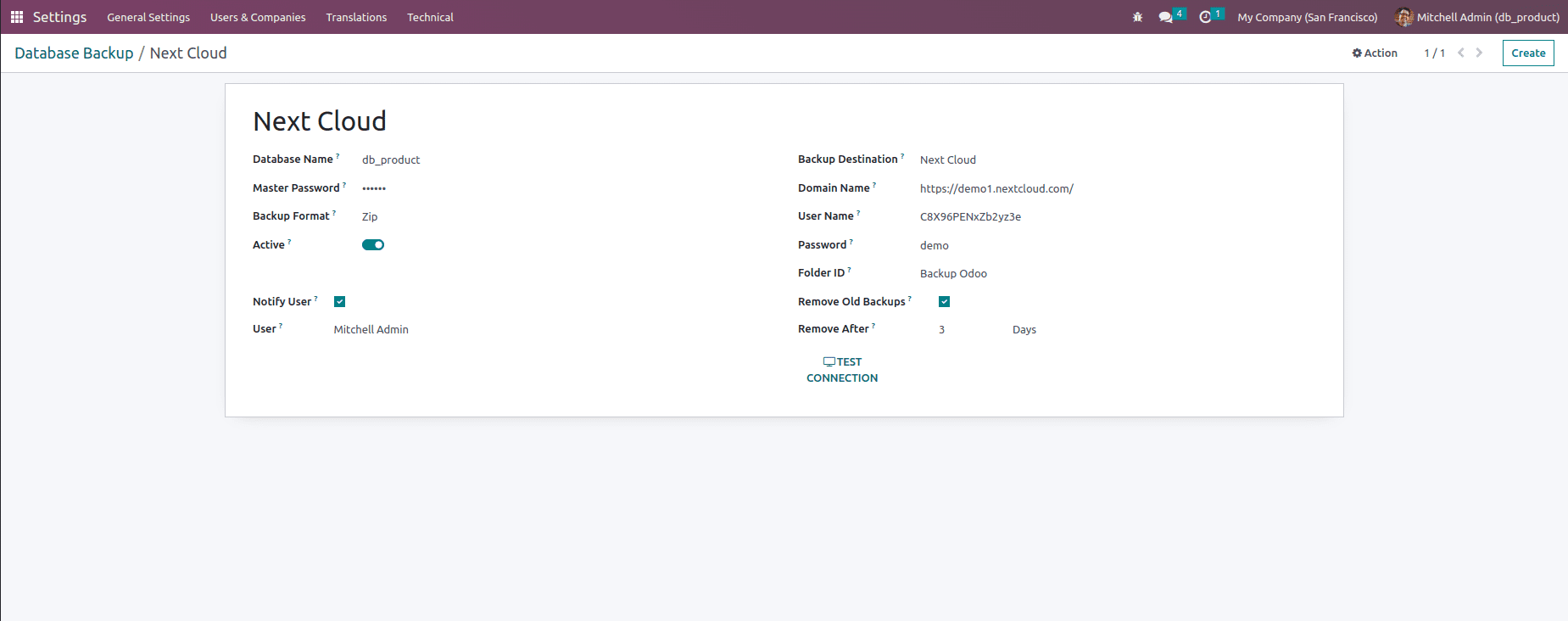Open Technical menu
The image size is (1568, 621).
430,17
